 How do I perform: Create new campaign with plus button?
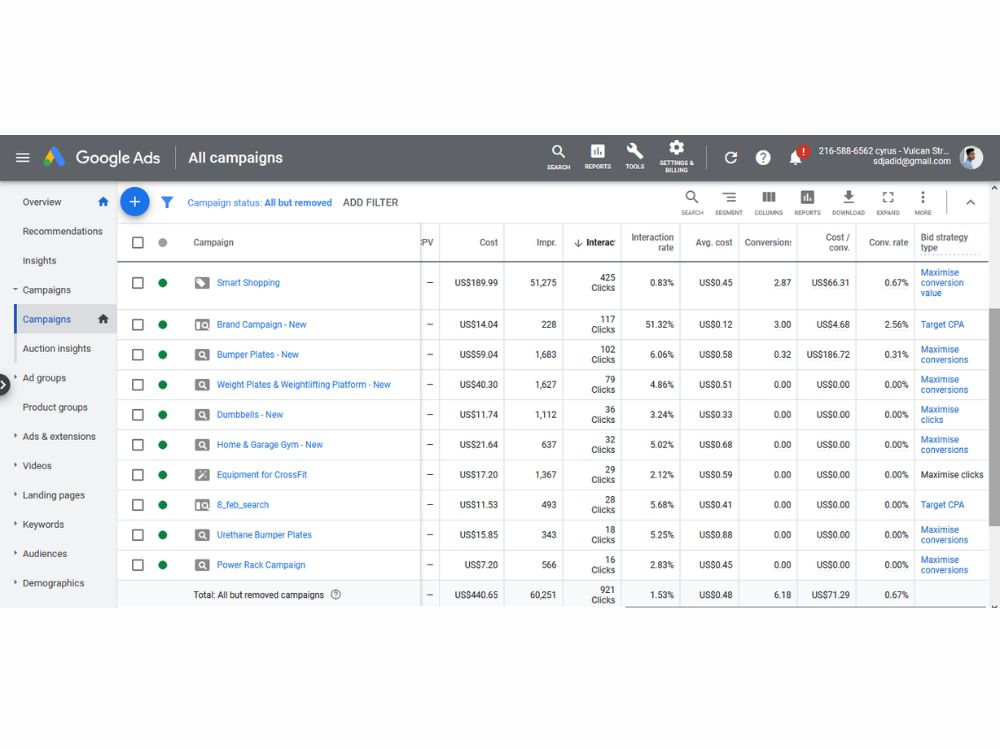pyautogui.click(x=135, y=202)
